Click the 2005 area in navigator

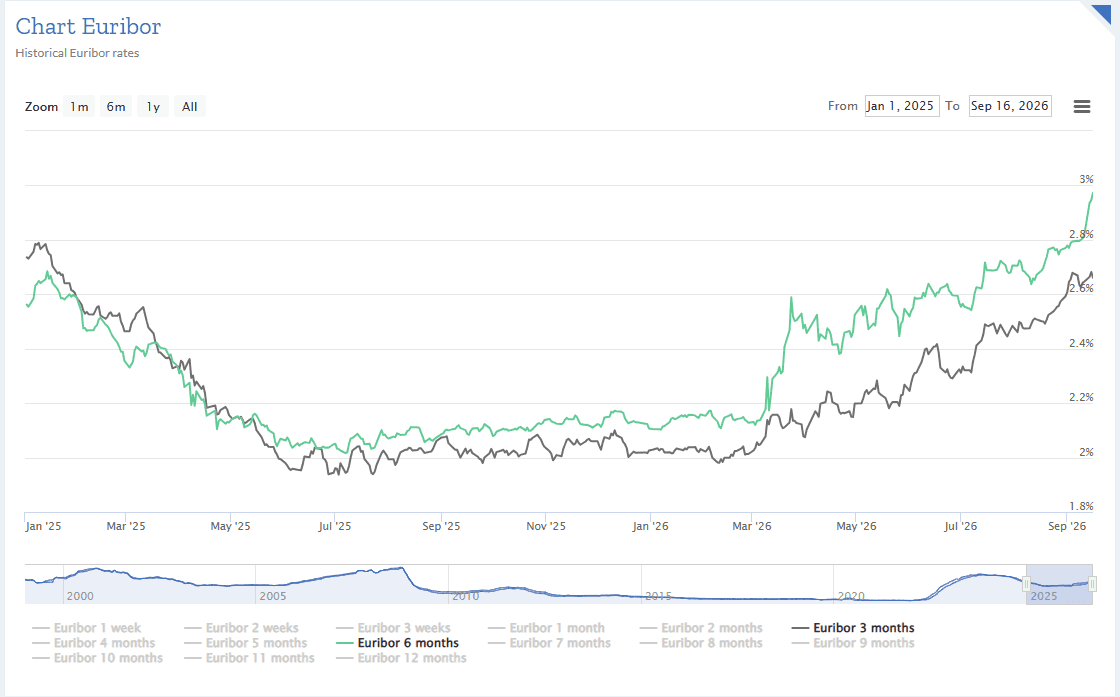click(x=273, y=596)
